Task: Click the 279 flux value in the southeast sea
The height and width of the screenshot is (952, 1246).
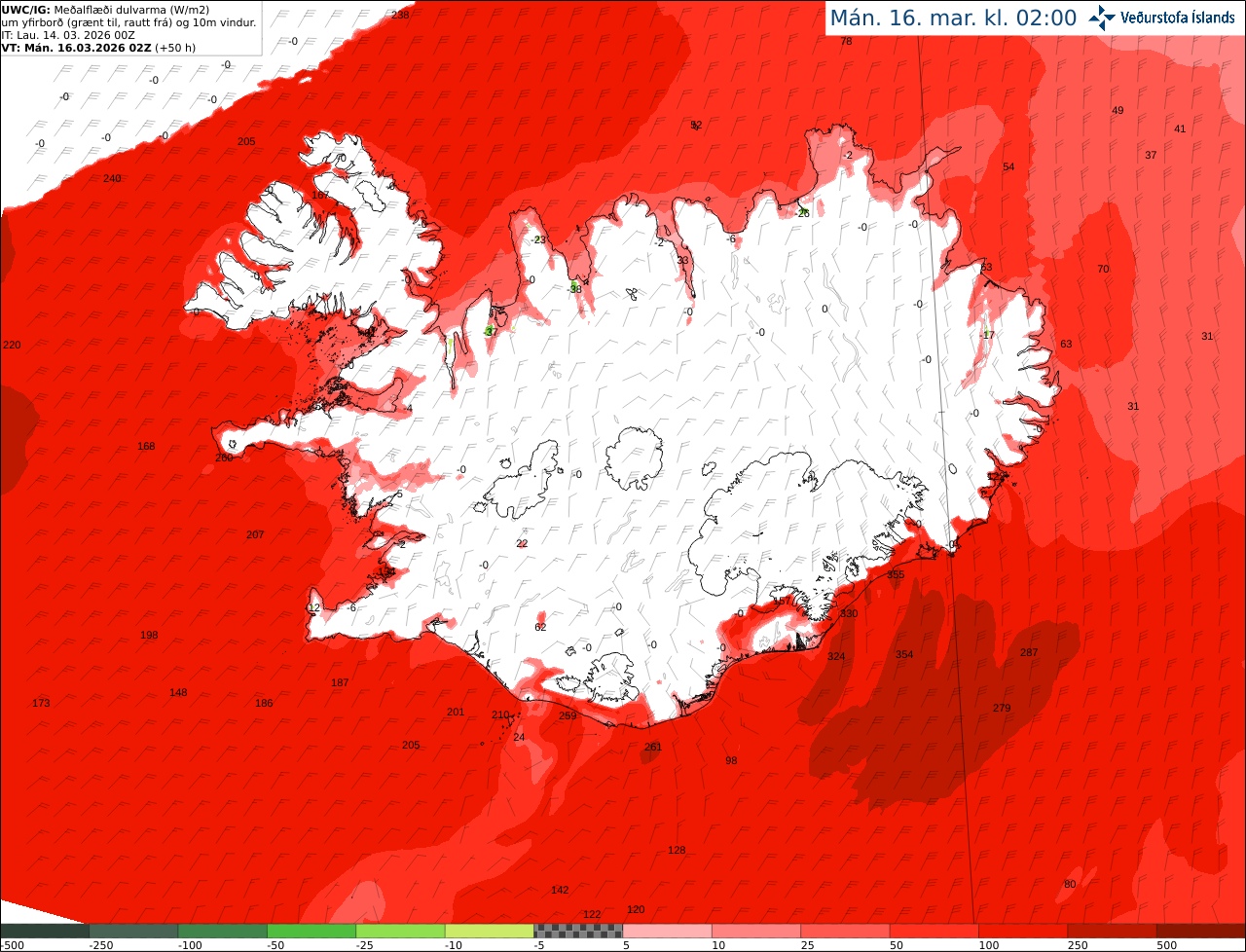Action: (x=1002, y=708)
